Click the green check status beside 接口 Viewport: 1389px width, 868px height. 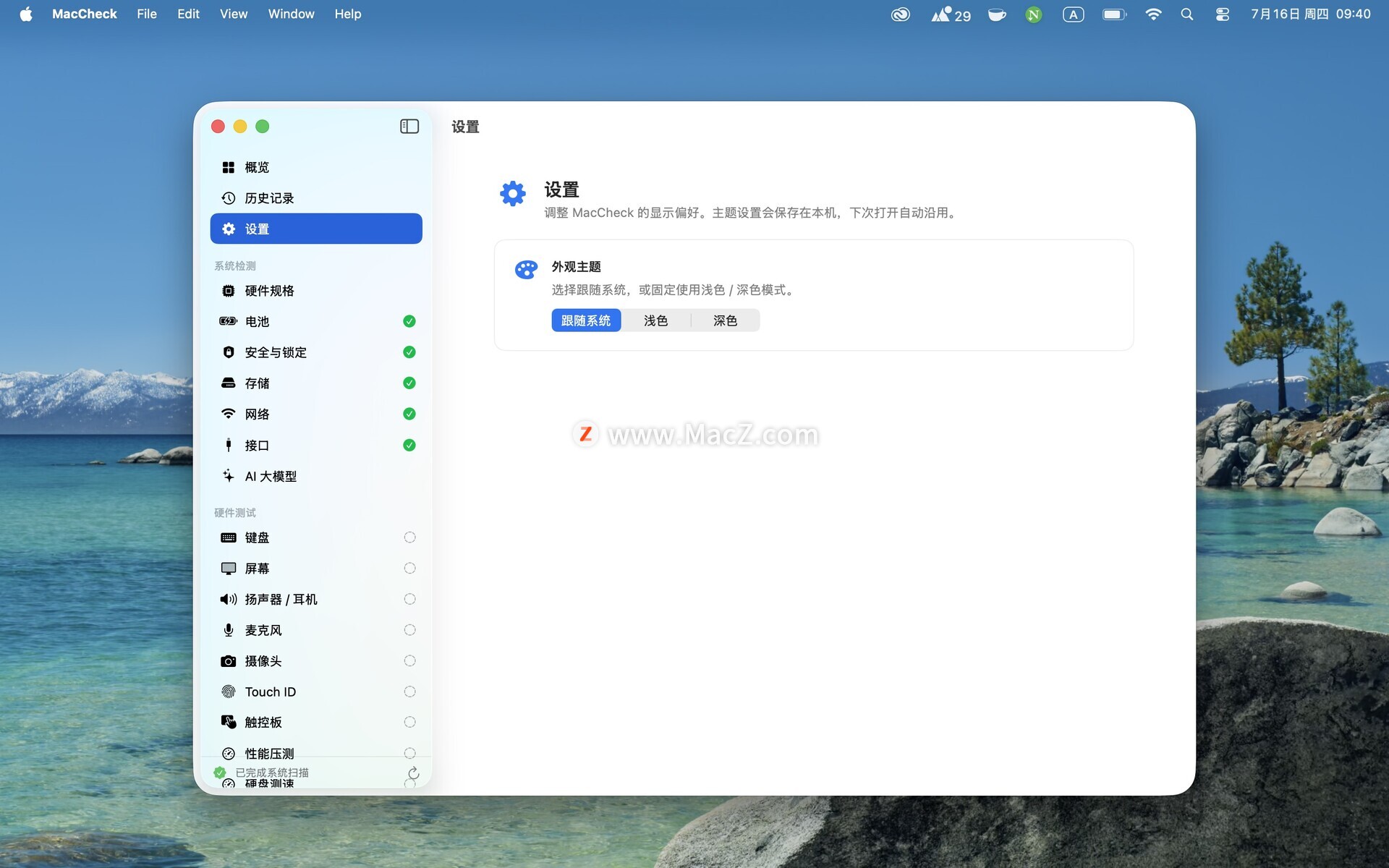pyautogui.click(x=409, y=445)
